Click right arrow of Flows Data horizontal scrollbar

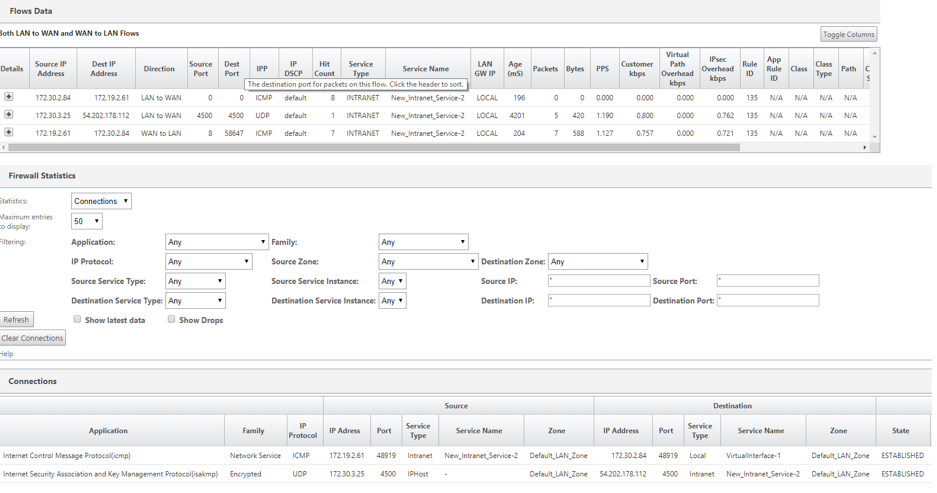865,147
